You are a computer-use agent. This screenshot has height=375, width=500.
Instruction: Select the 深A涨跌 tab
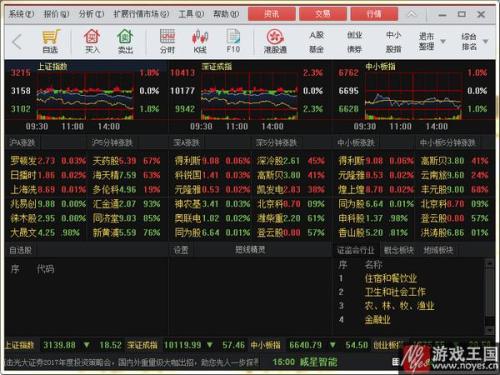coord(186,143)
